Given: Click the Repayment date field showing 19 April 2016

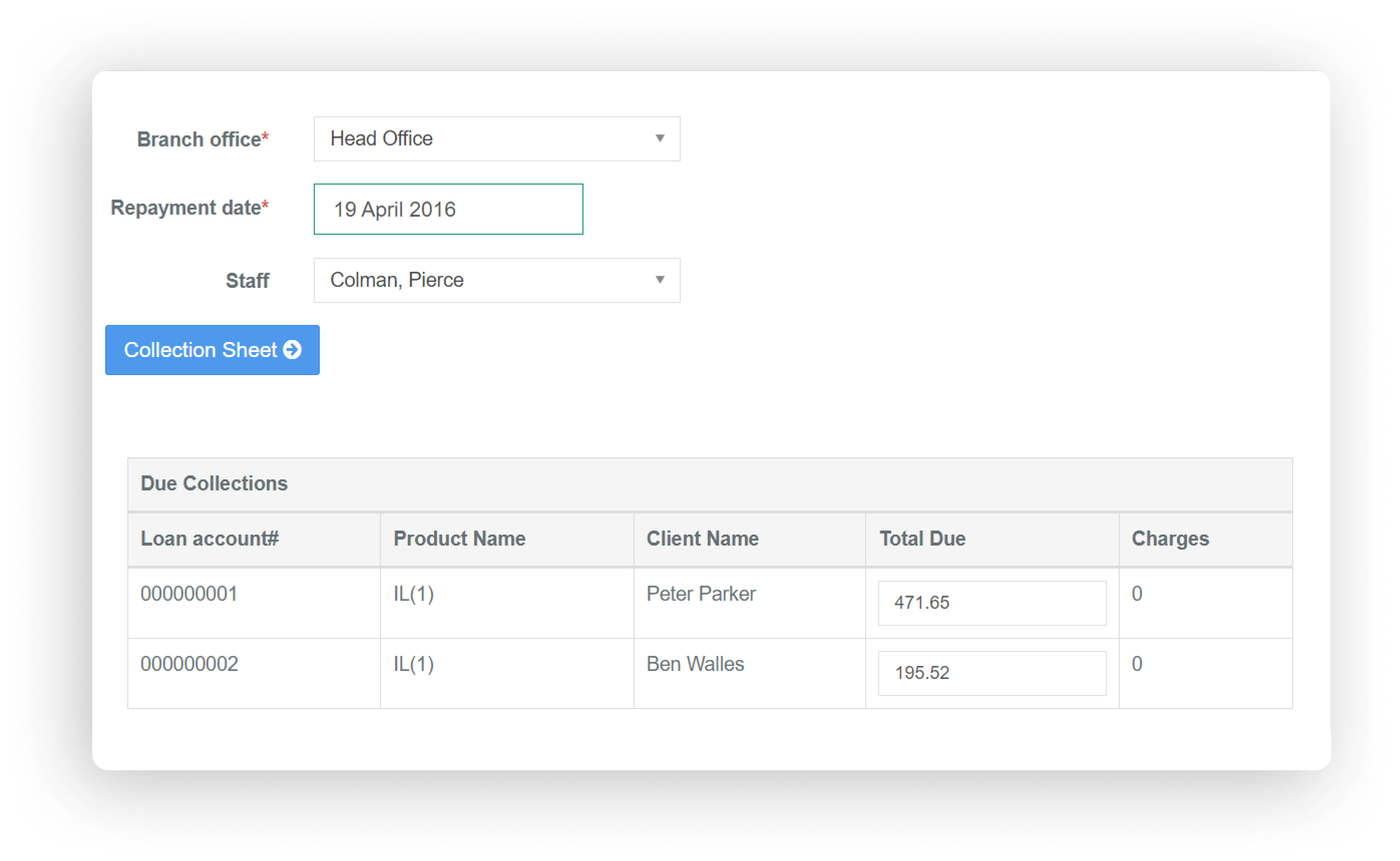Looking at the screenshot, I should pos(449,209).
